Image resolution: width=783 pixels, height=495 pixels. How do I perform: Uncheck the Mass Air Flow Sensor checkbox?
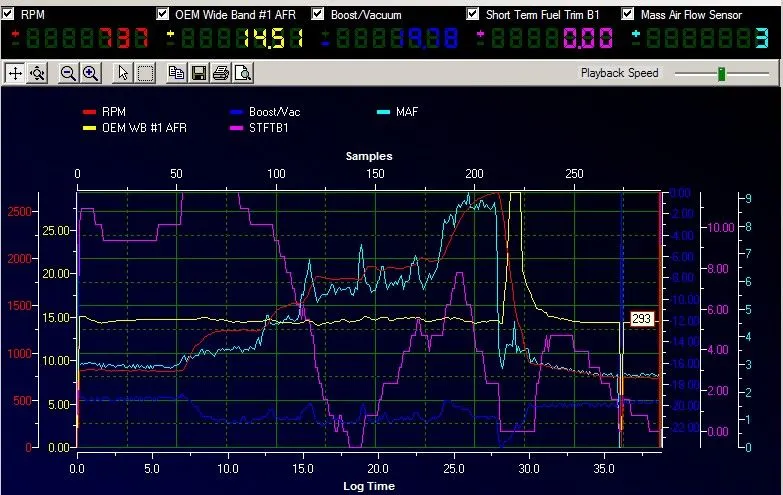(x=628, y=15)
